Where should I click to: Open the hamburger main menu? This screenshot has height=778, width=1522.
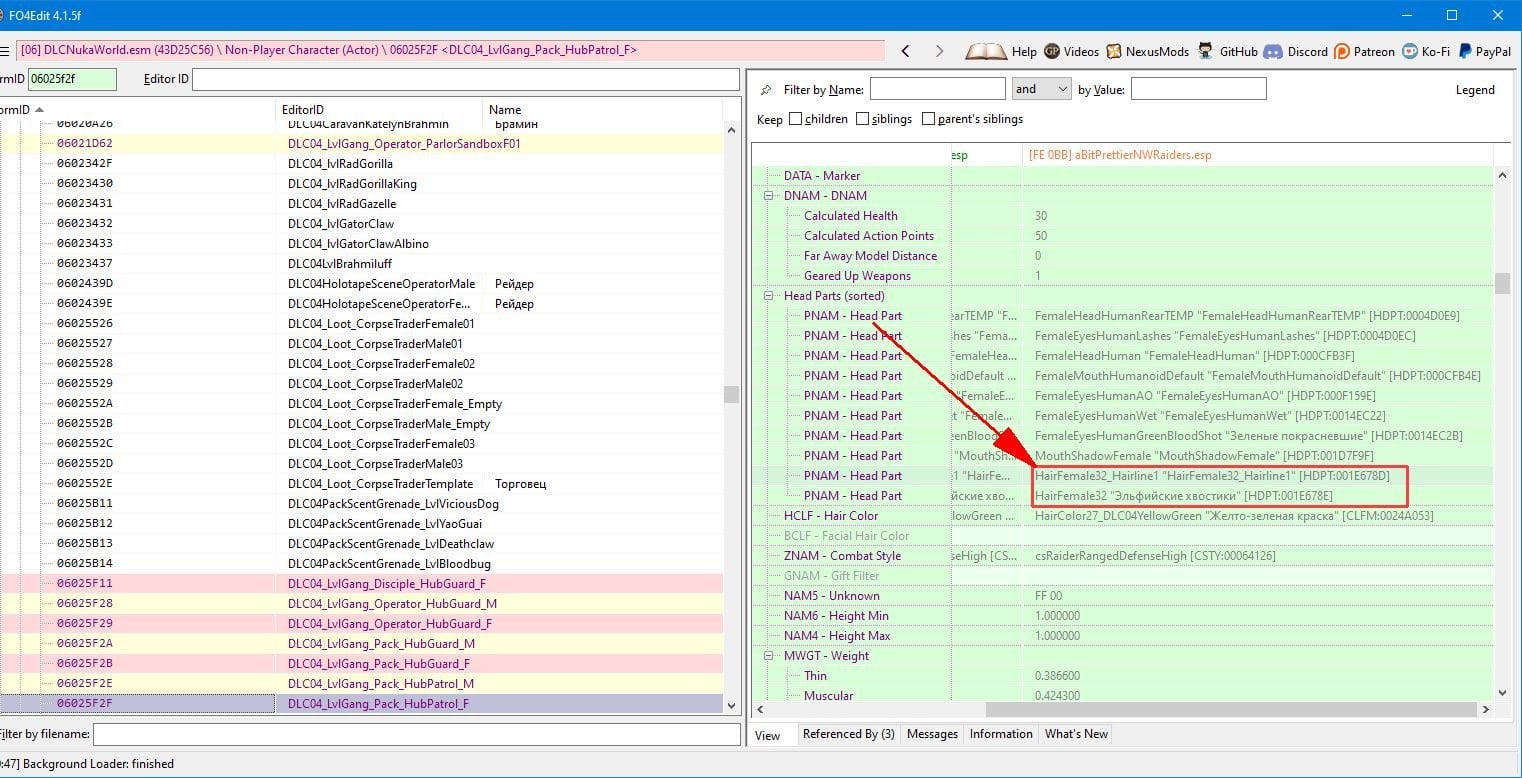4,51
